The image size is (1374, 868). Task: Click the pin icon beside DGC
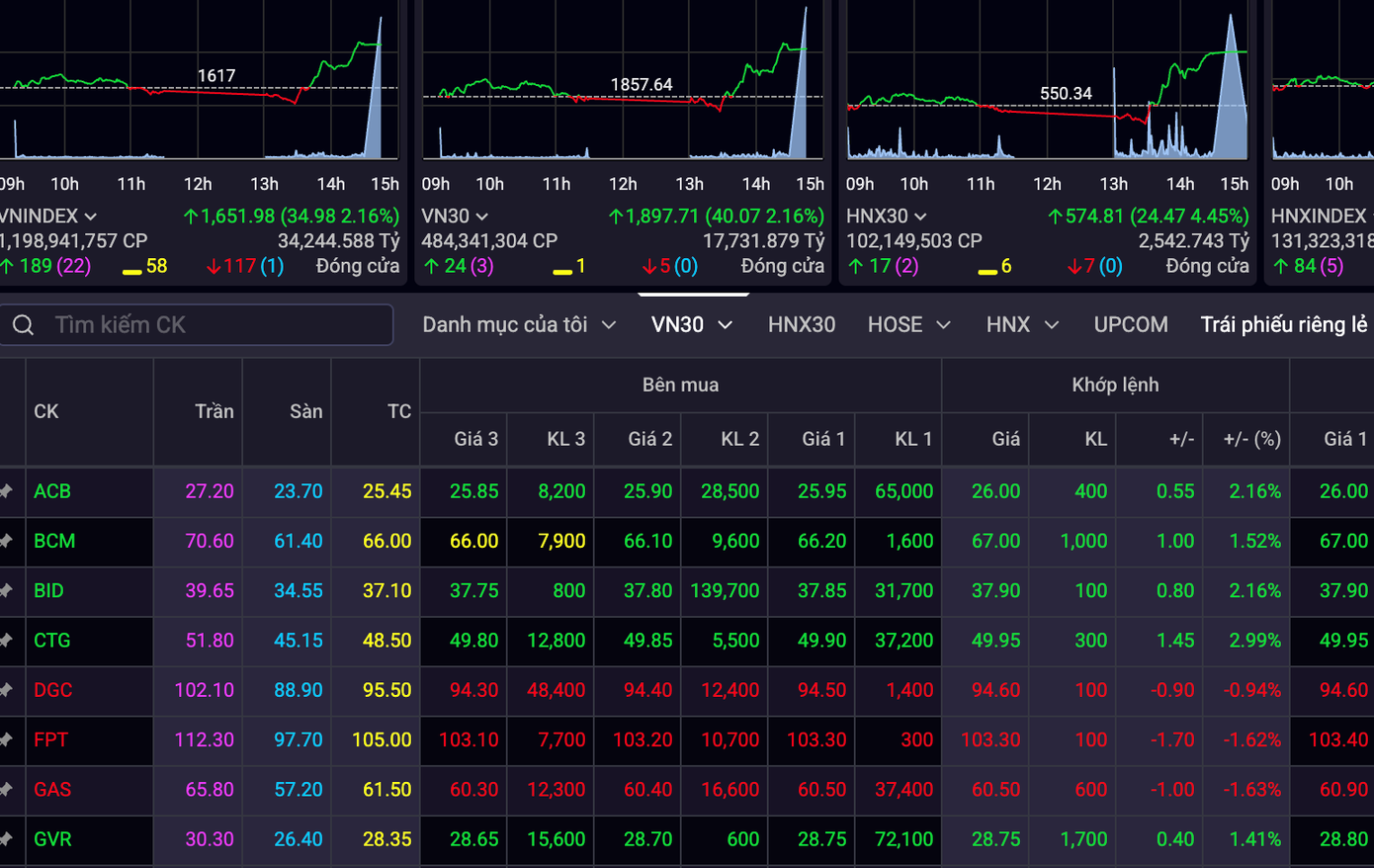click(7, 690)
